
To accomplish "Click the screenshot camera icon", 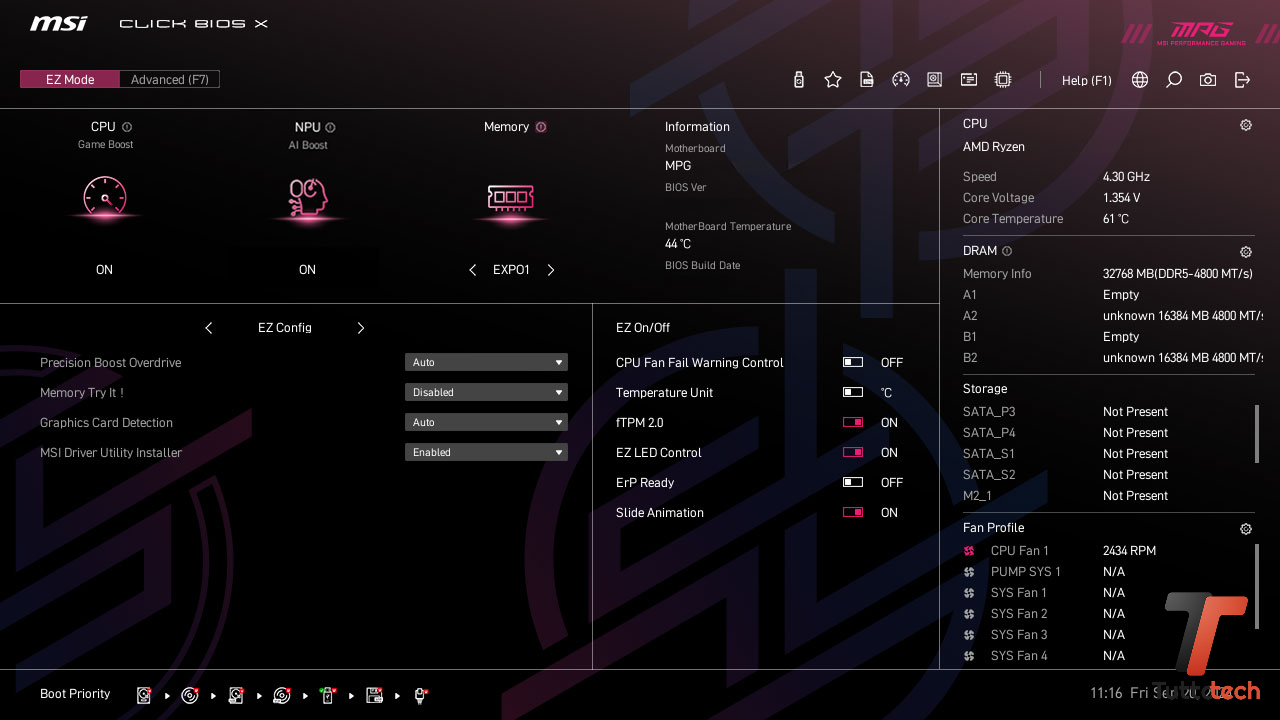I will click(1208, 80).
